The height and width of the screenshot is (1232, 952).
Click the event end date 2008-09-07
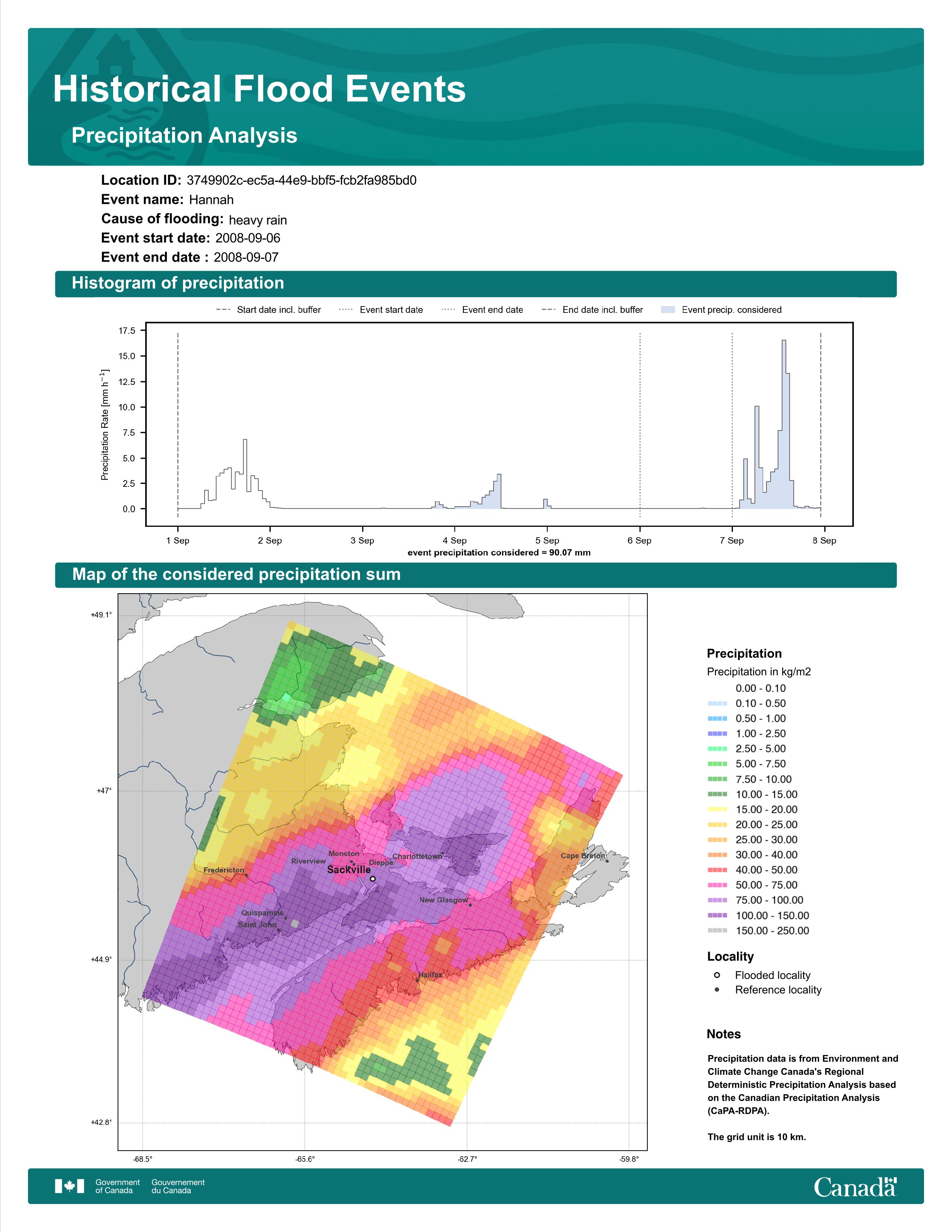pyautogui.click(x=246, y=257)
